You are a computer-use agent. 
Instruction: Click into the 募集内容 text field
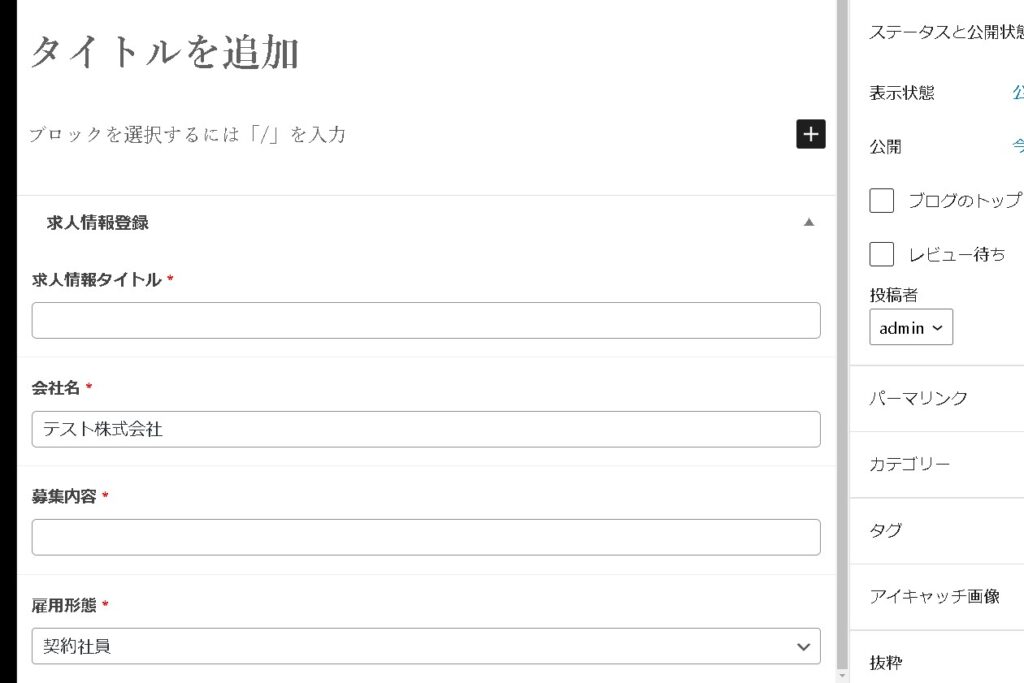[426, 537]
